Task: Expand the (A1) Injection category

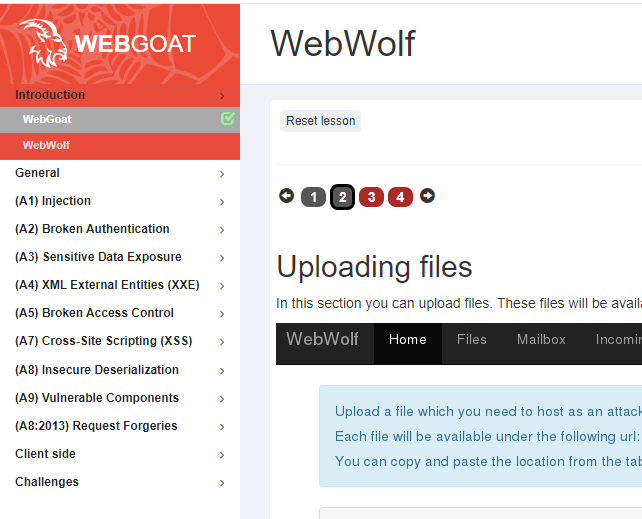Action: 120,201
